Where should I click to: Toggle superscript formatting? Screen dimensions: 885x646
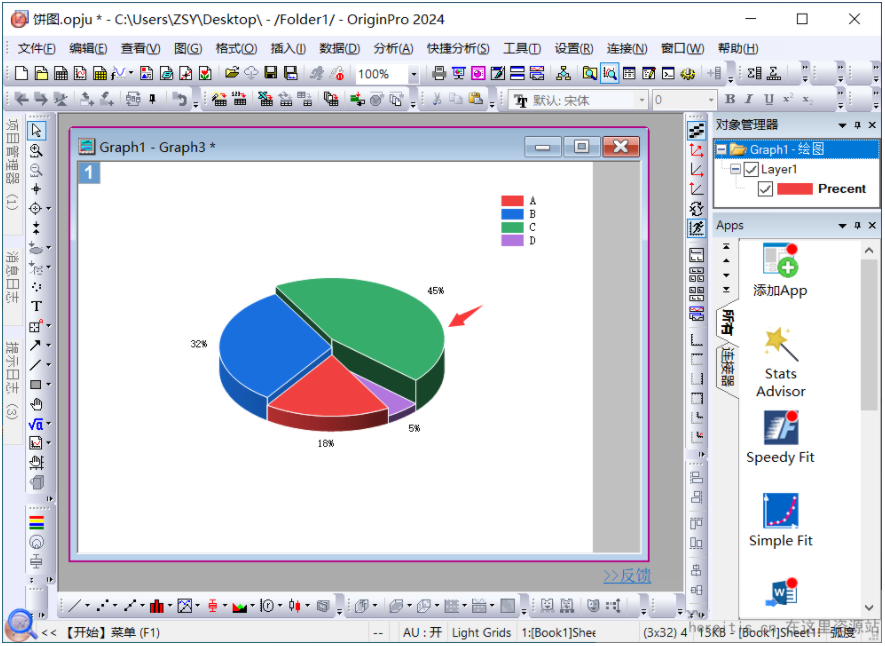788,99
